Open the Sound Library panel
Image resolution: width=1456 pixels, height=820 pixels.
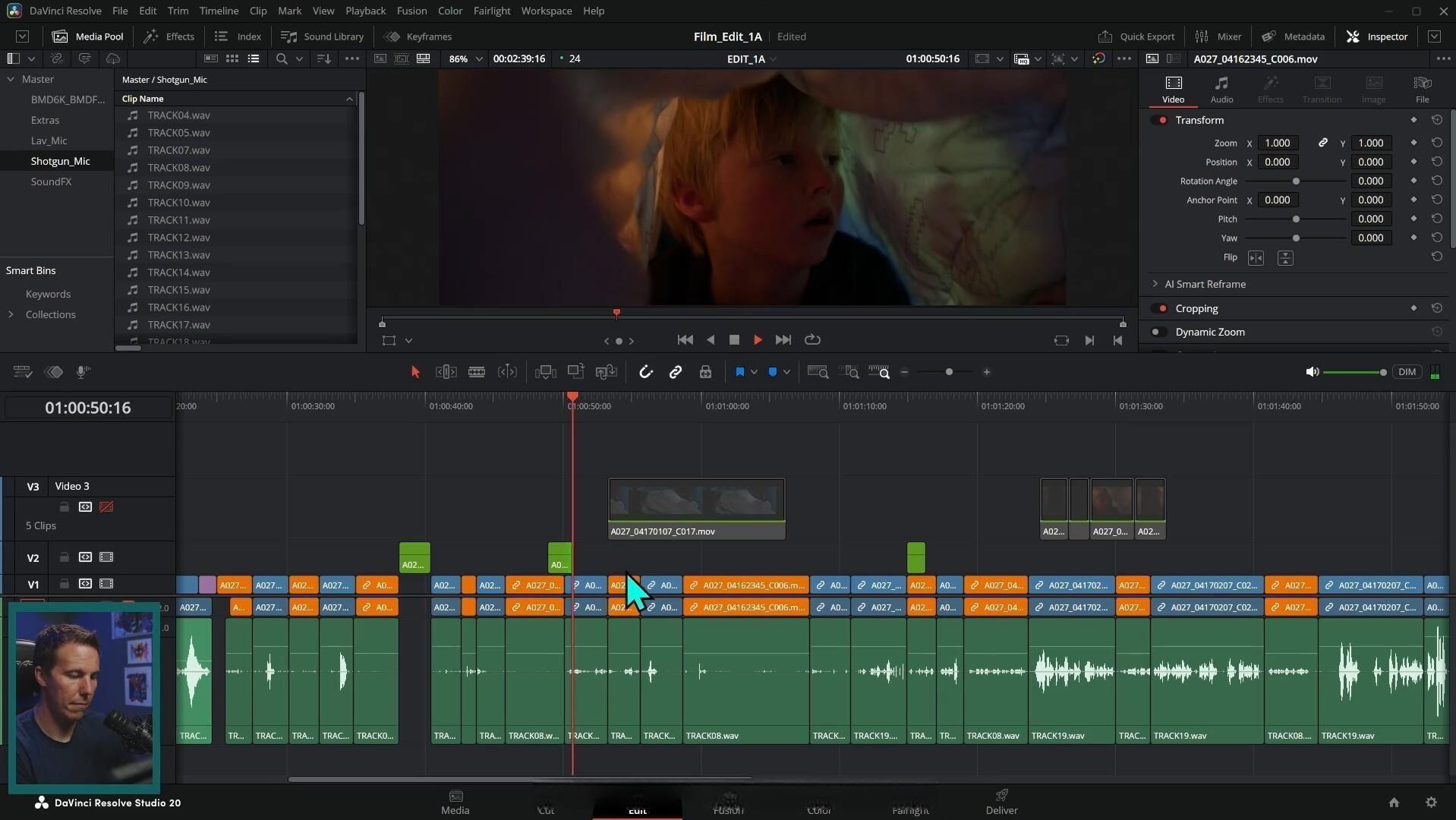click(323, 36)
